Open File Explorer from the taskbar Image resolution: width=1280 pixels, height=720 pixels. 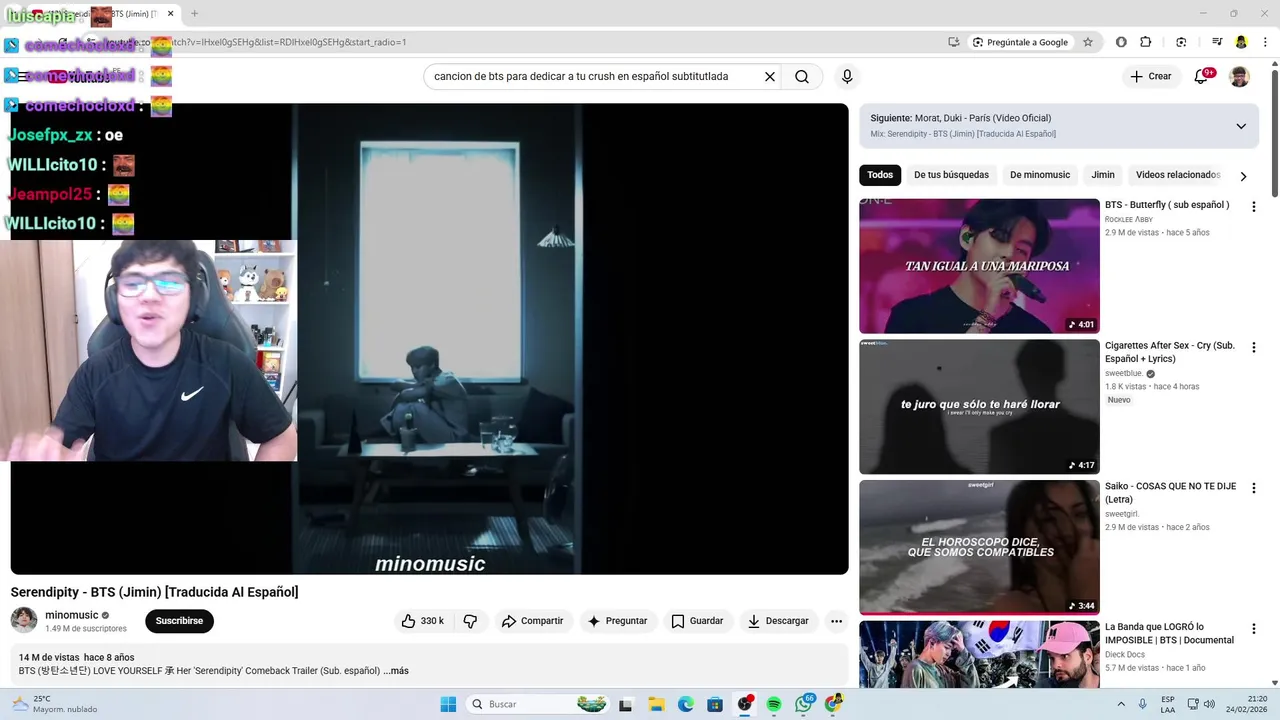656,704
